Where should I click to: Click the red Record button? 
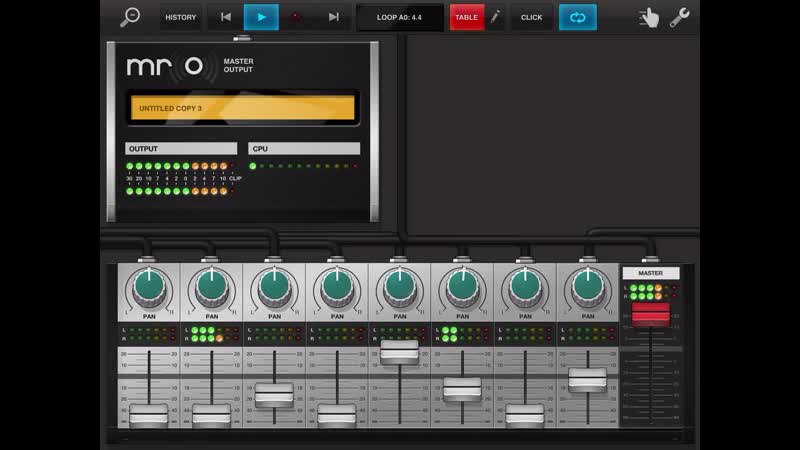pos(296,17)
